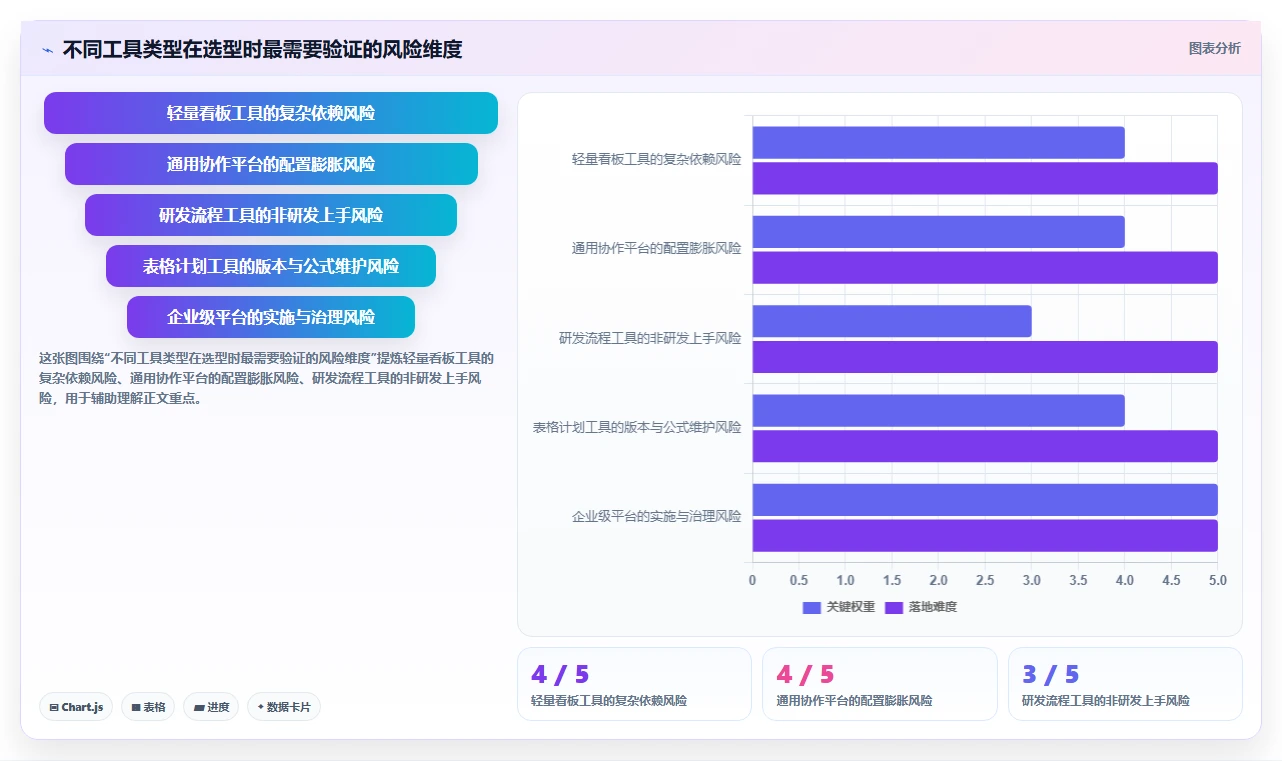Click the page title 不同工具类型在选型时最需要验证的风险维度
1282x761 pixels.
pyautogui.click(x=262, y=50)
